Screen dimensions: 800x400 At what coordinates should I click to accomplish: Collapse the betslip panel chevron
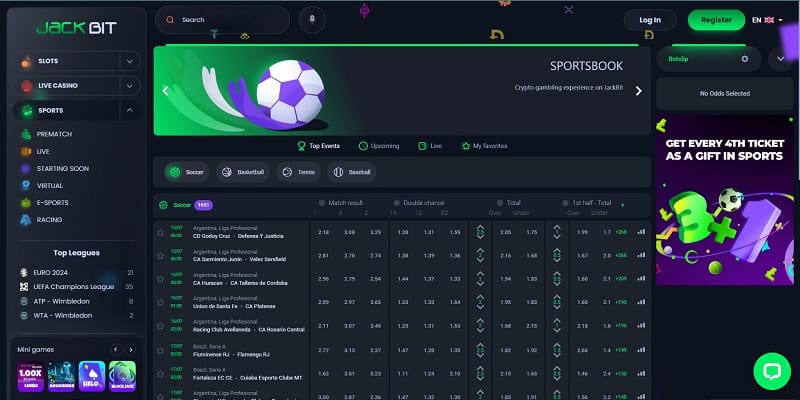coord(781,59)
